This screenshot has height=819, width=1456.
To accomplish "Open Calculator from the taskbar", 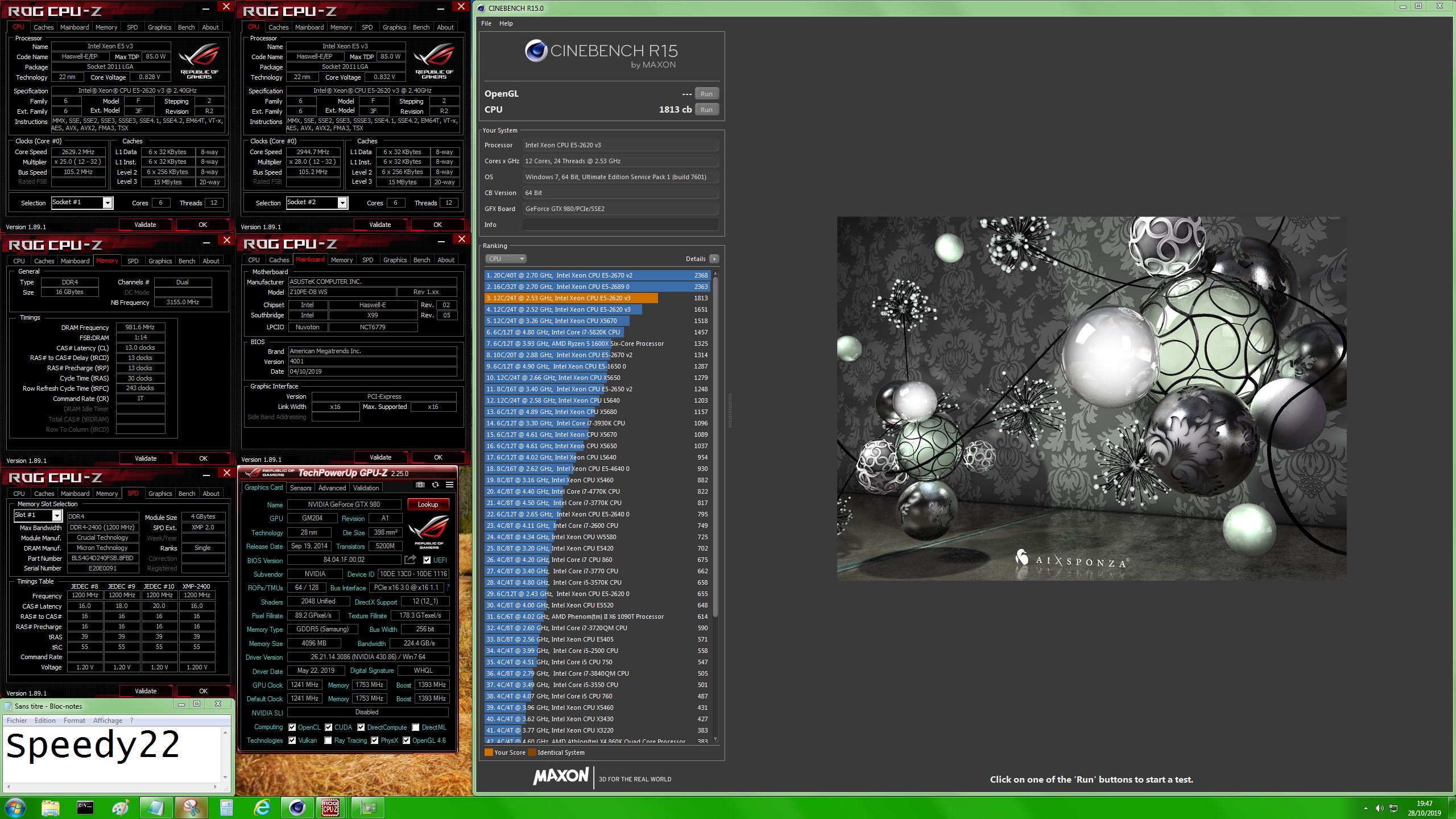I will coord(226,808).
